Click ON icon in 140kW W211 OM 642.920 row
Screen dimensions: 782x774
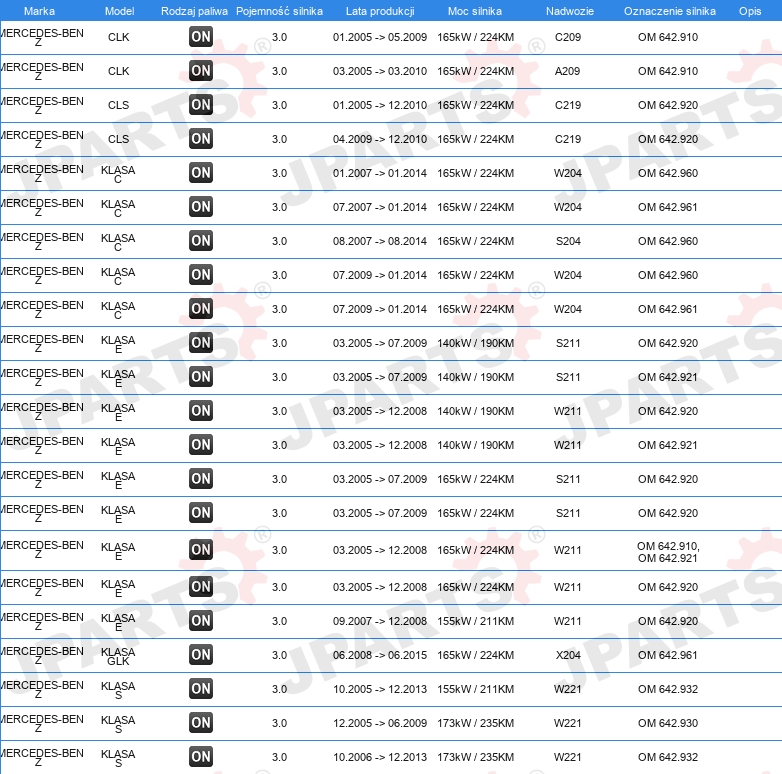pyautogui.click(x=201, y=411)
